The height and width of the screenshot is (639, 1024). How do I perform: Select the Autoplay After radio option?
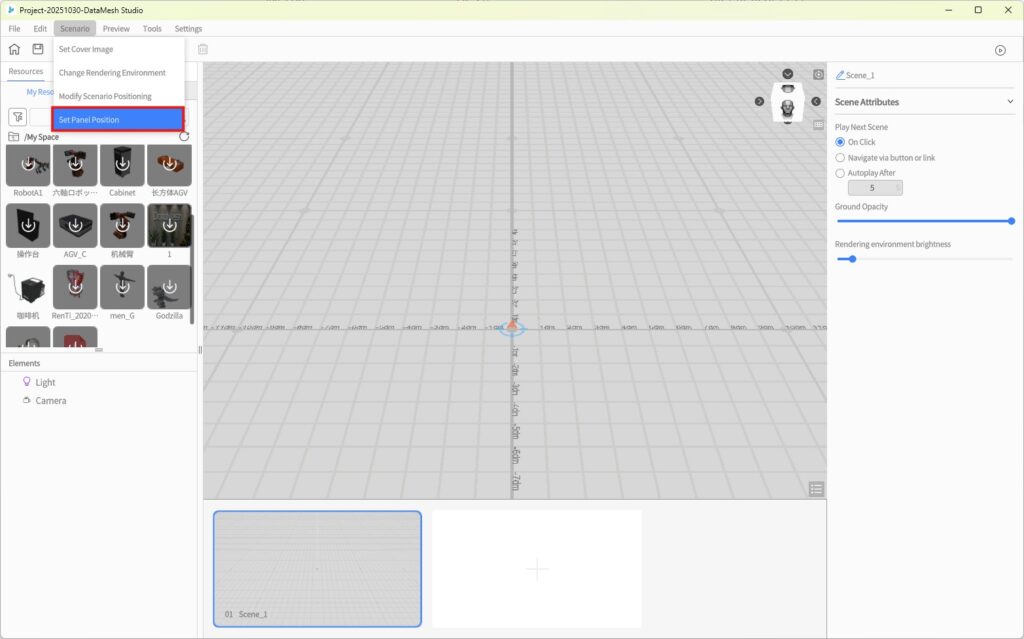(x=840, y=173)
